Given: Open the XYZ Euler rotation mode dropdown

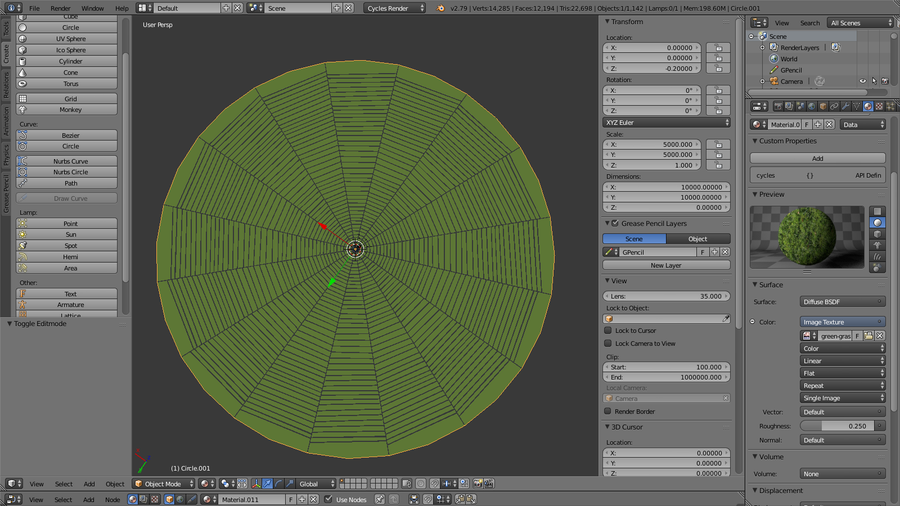Looking at the screenshot, I should [666, 122].
